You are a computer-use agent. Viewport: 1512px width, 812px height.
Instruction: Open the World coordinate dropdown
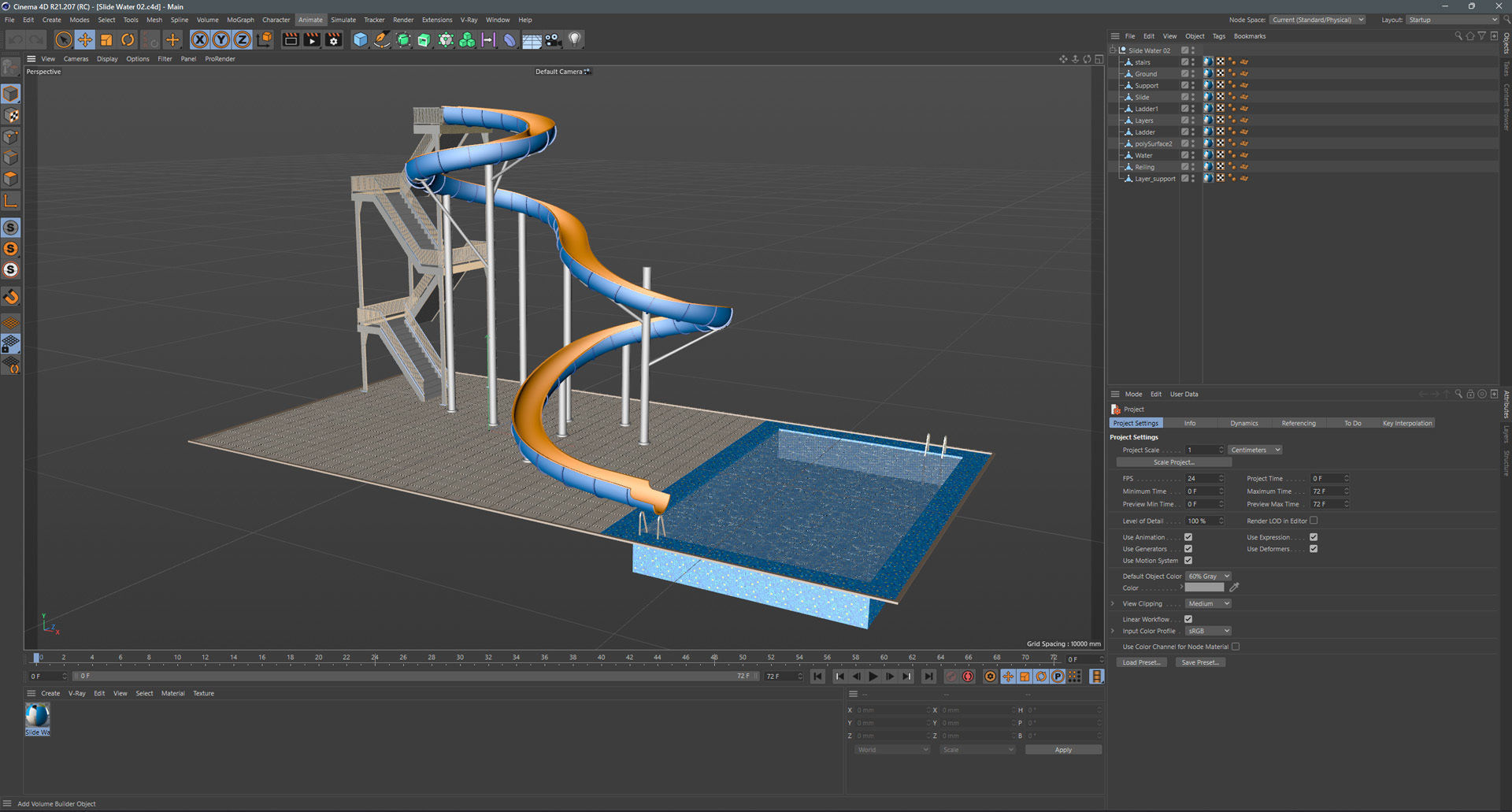[892, 750]
